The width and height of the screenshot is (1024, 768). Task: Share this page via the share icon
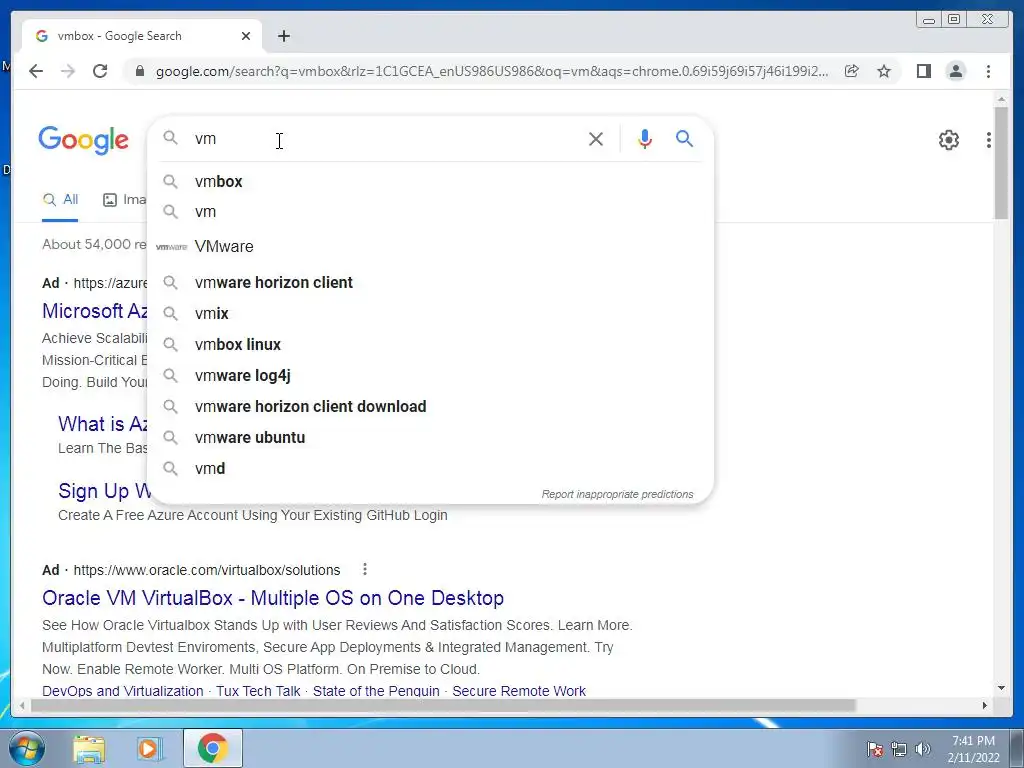click(852, 71)
